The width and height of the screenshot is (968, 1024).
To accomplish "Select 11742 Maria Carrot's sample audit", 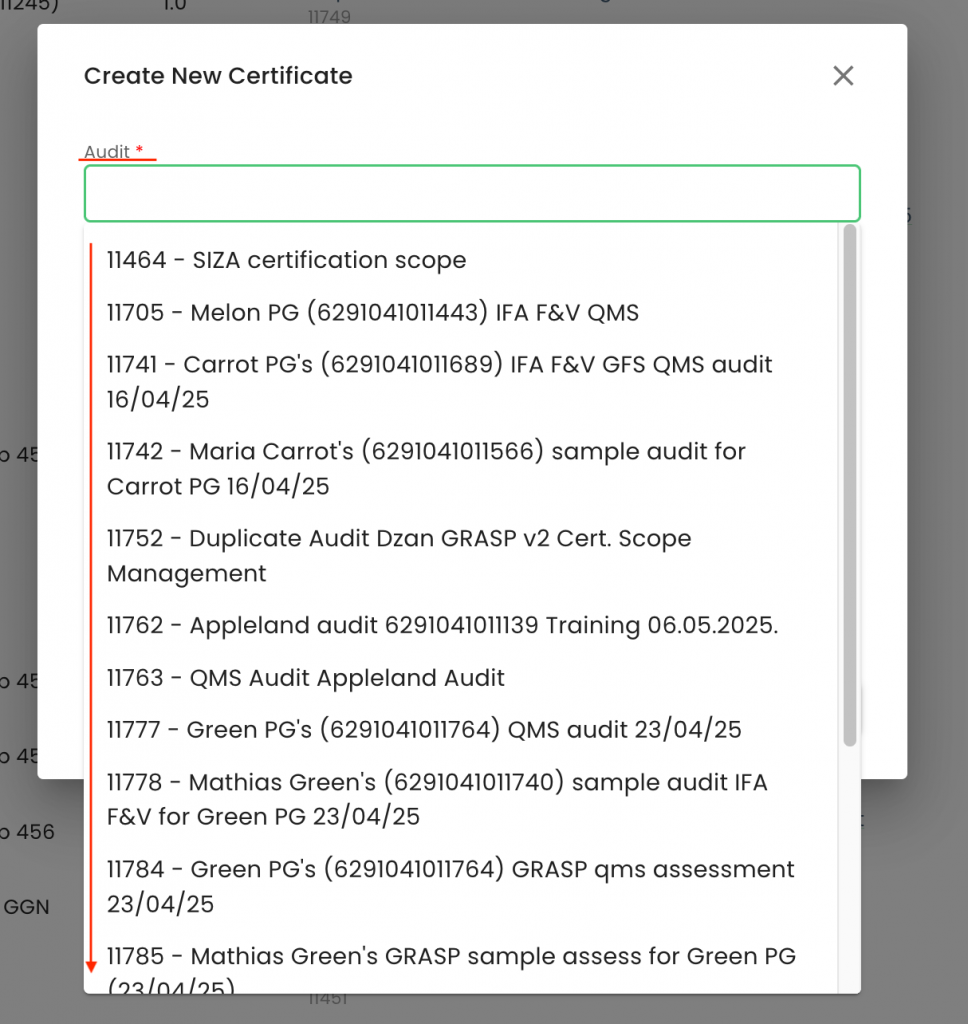I will click(426, 469).
